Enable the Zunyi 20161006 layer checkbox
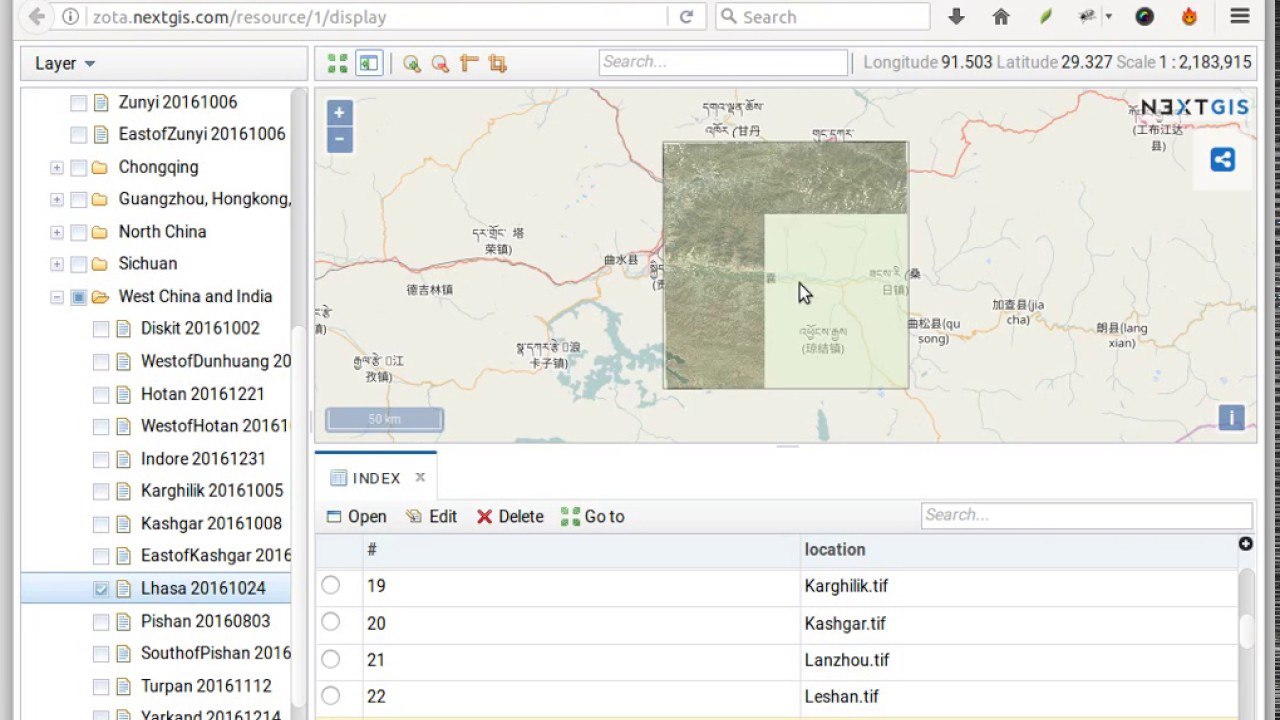The height and width of the screenshot is (720, 1280). coord(78,103)
